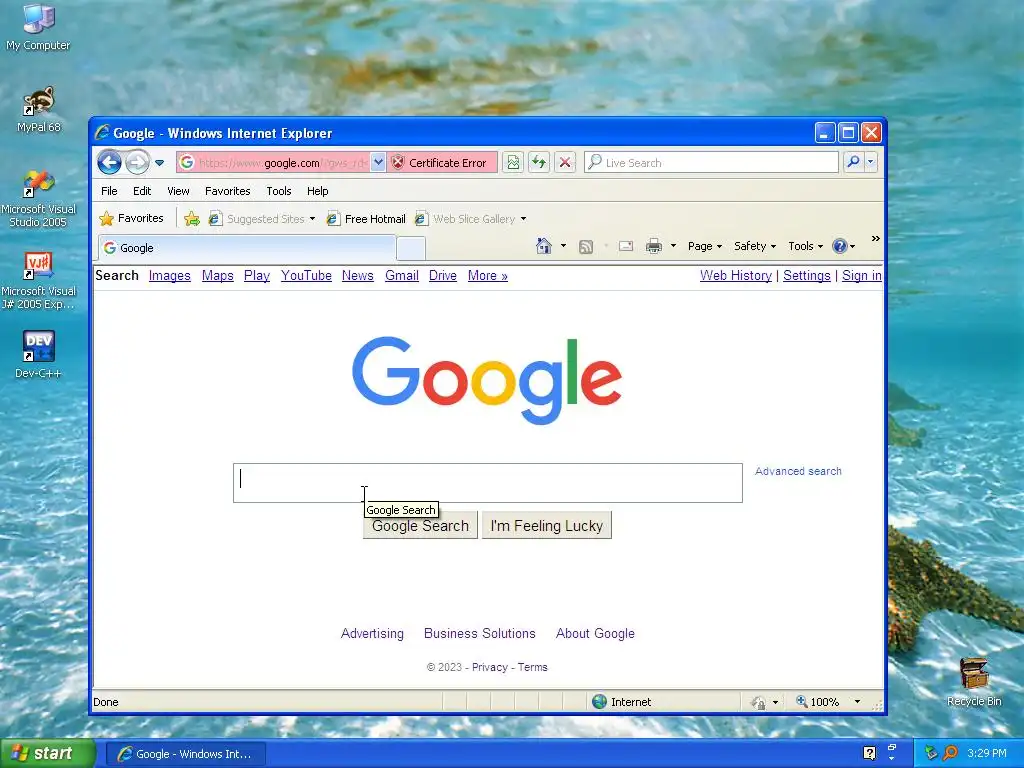Click the Print icon
The height and width of the screenshot is (768, 1024).
pyautogui.click(x=654, y=246)
